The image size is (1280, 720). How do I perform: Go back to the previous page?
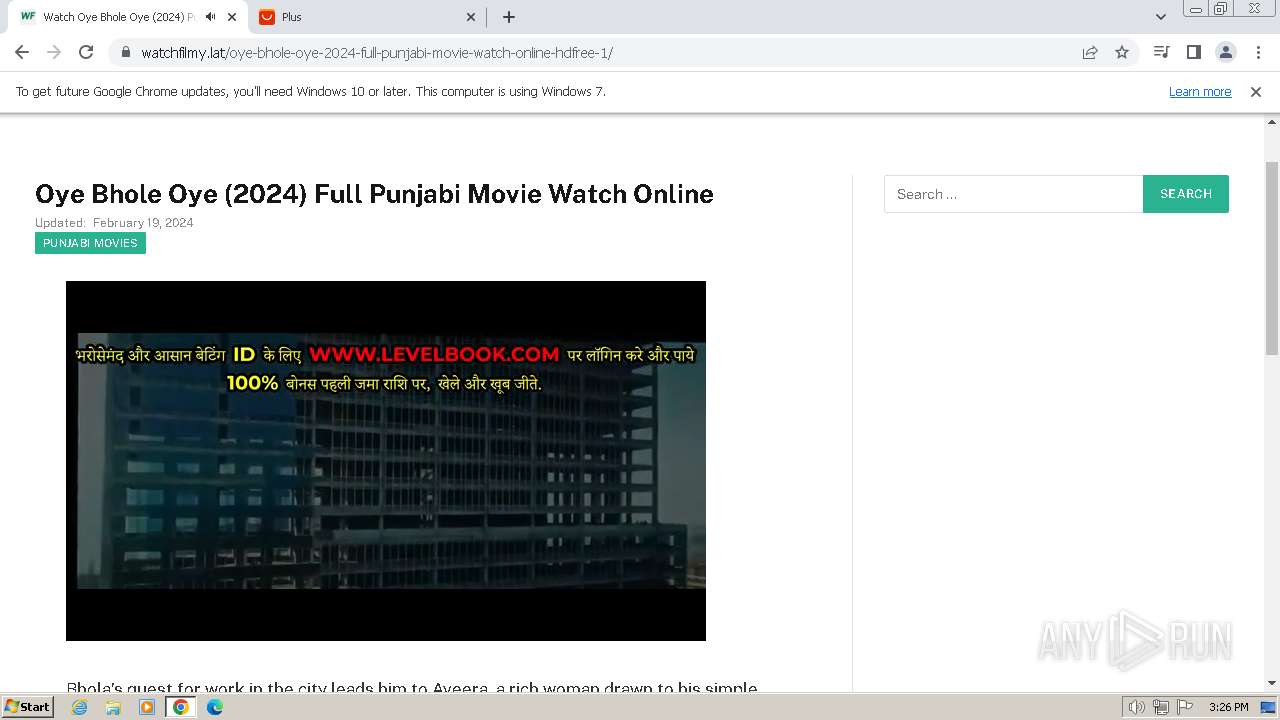tap(22, 53)
